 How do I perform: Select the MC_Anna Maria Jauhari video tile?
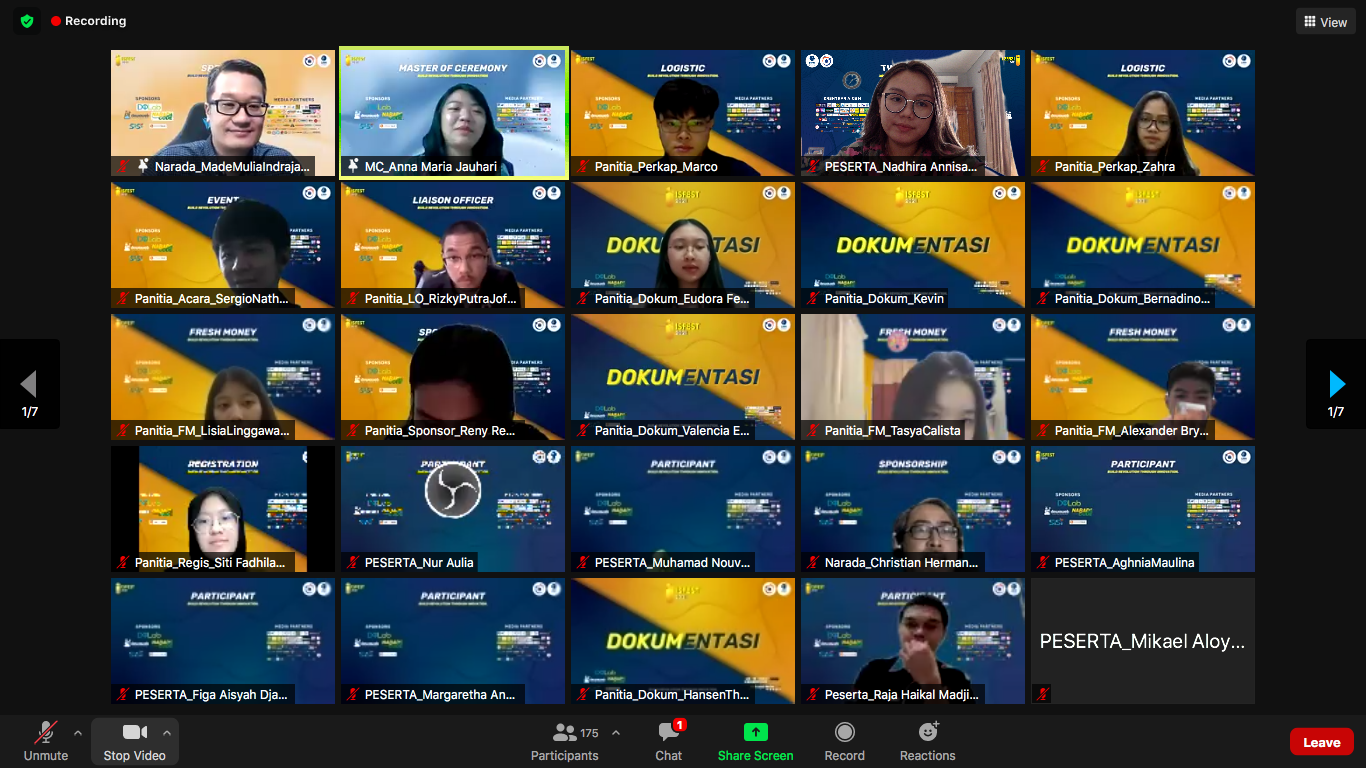453,112
